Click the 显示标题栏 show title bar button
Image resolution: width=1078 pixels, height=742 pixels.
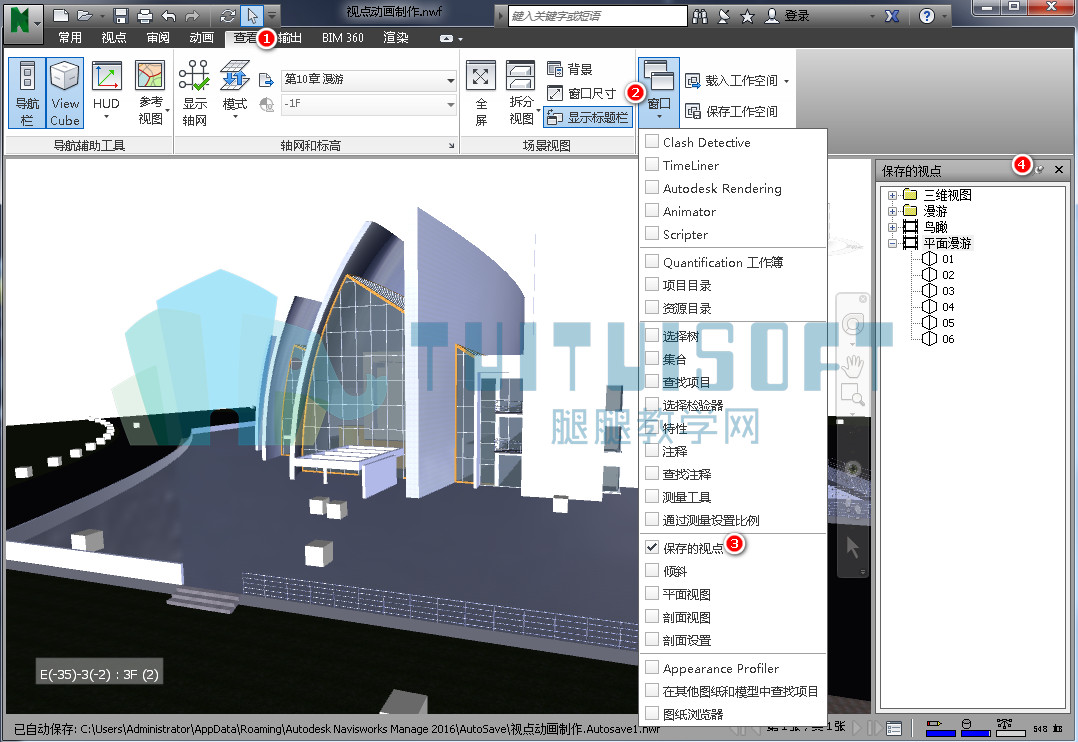pyautogui.click(x=588, y=118)
